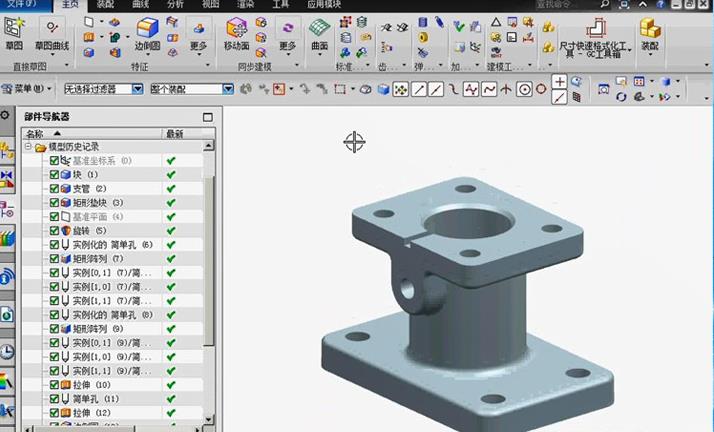The image size is (714, 432).
Task: Sort by the 名称 column header
Action: pos(40,133)
